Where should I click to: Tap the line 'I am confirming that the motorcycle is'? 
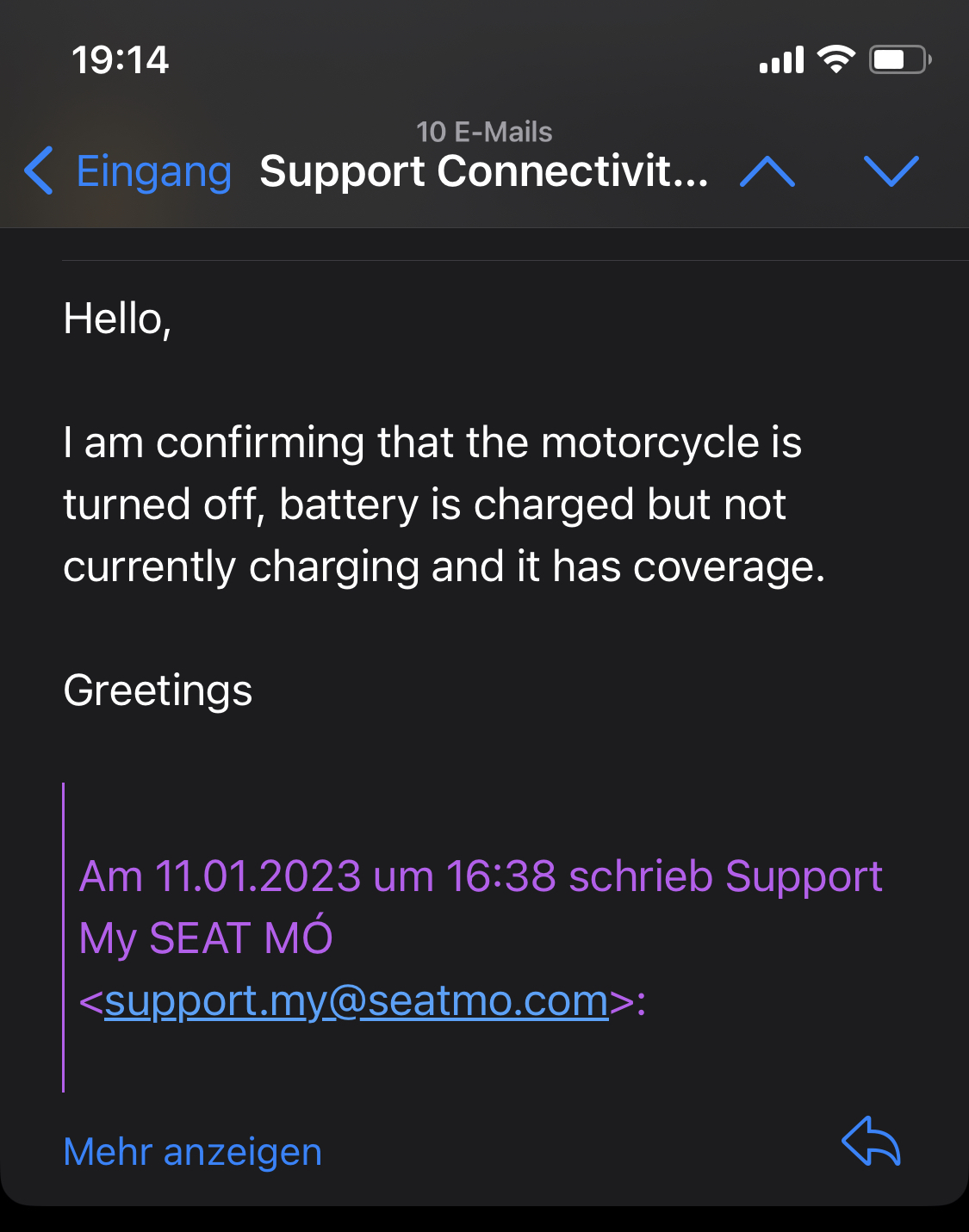coord(432,443)
